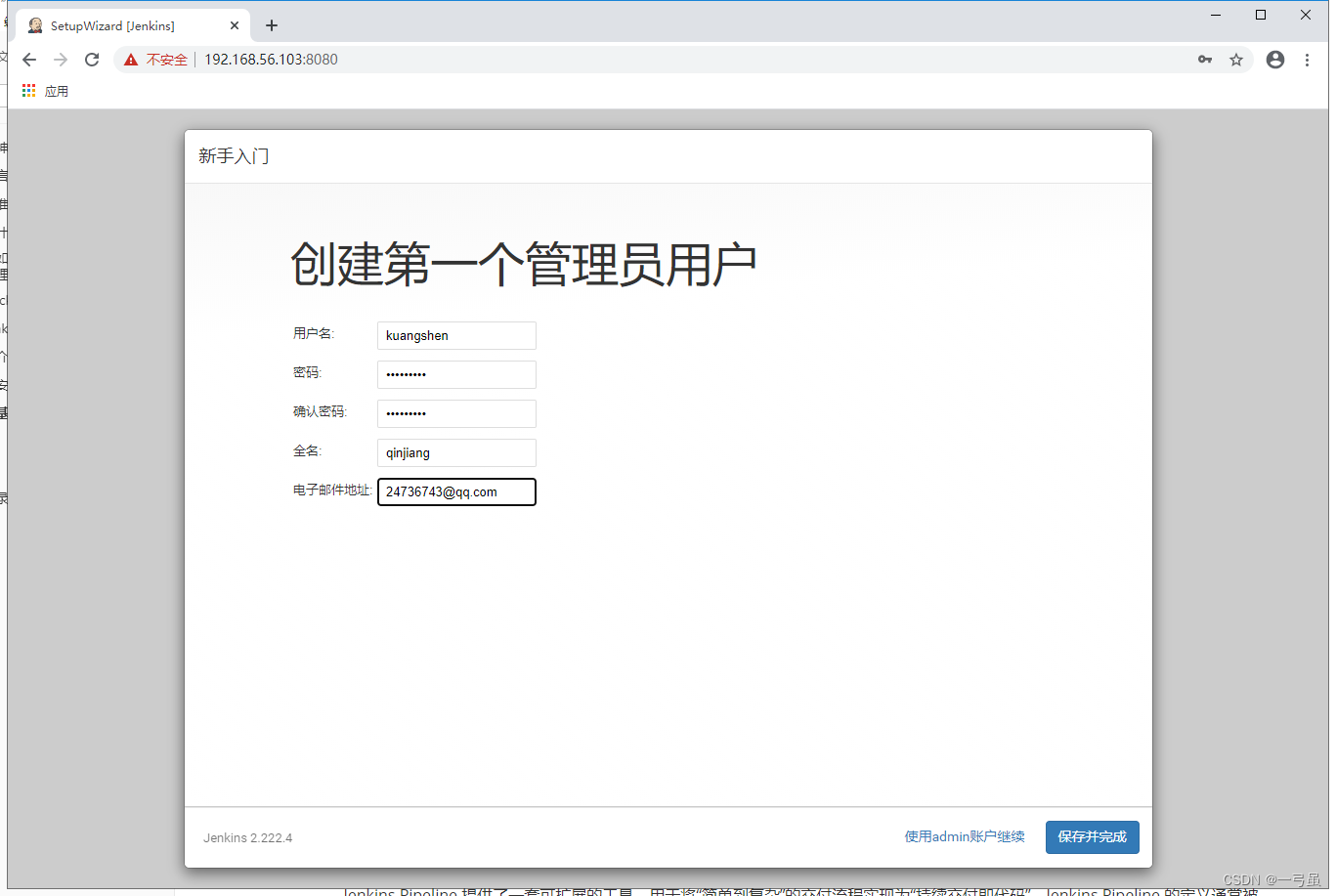Maximize the Chrome window
This screenshot has width=1336, height=896.
coord(1261,15)
